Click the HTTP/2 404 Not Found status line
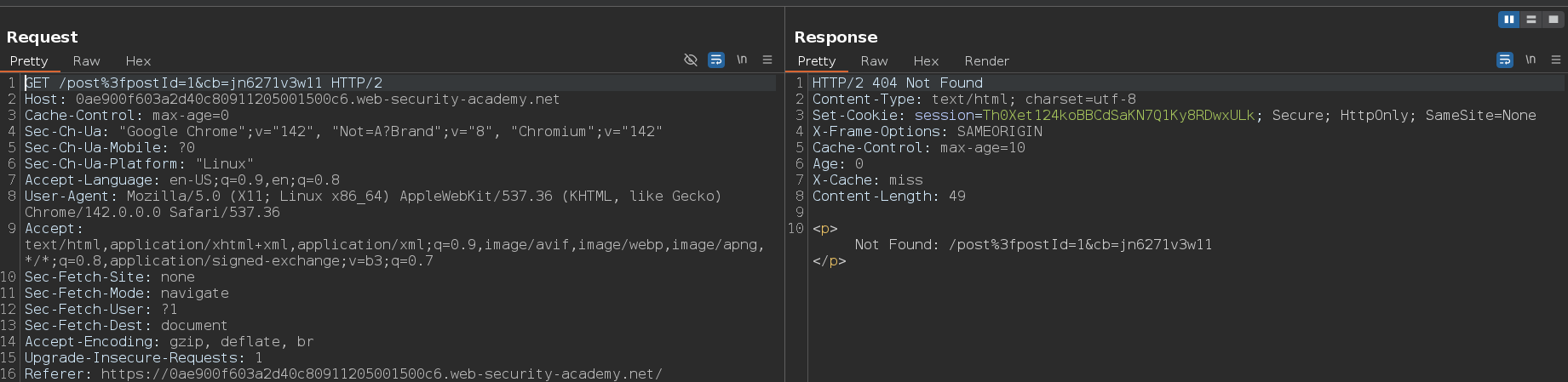 897,83
